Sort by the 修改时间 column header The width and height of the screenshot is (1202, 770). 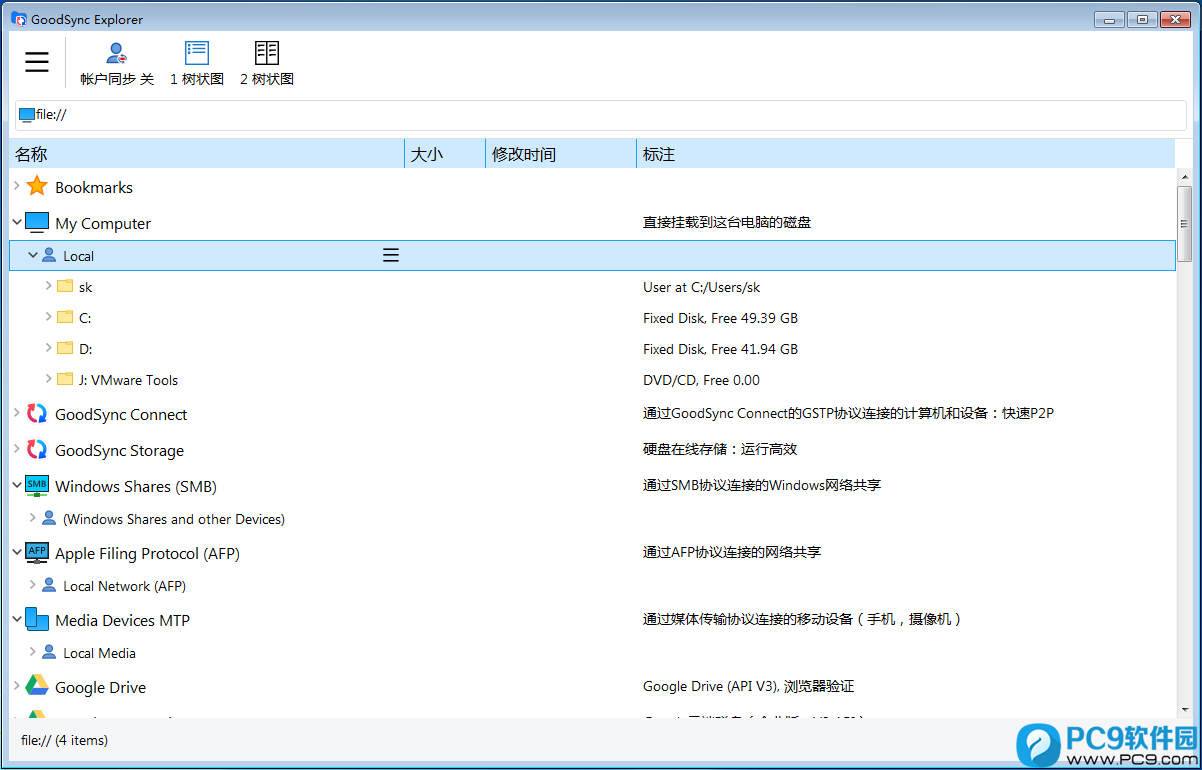(x=561, y=154)
